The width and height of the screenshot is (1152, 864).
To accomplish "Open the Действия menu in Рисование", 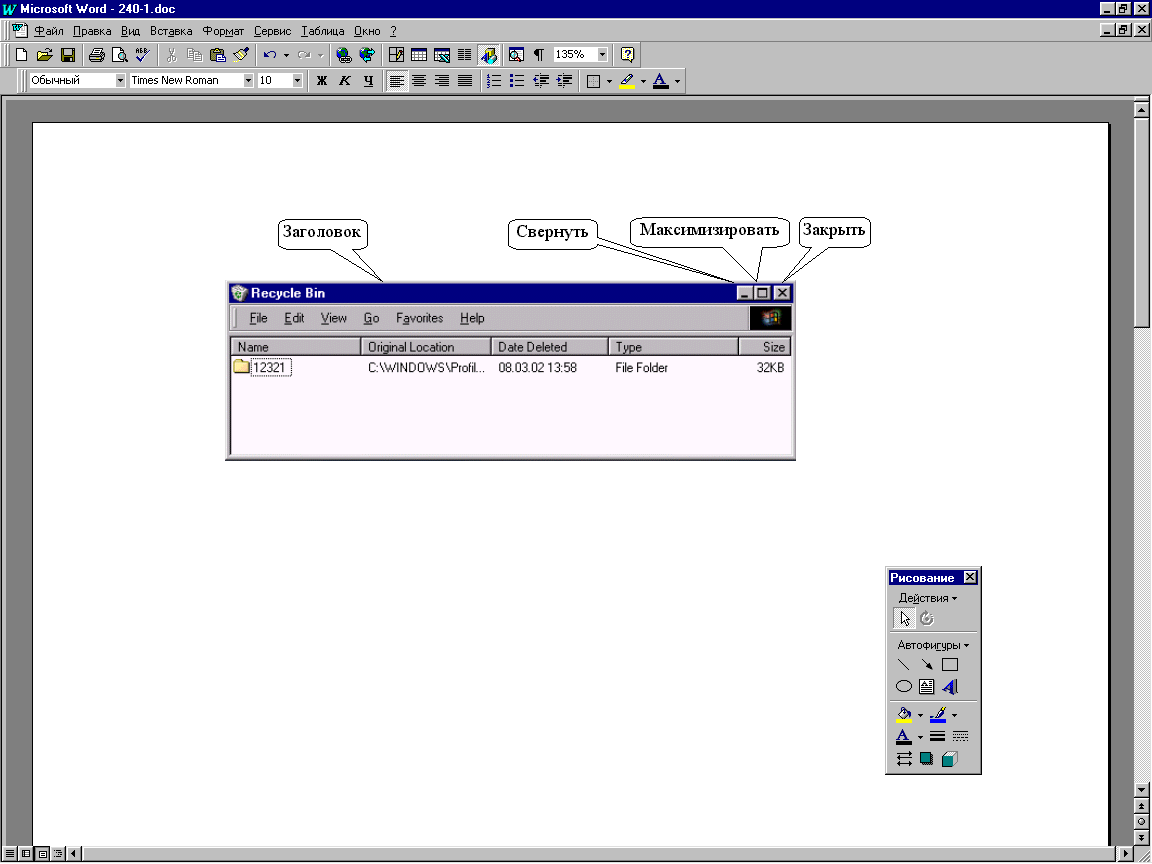I will [928, 598].
